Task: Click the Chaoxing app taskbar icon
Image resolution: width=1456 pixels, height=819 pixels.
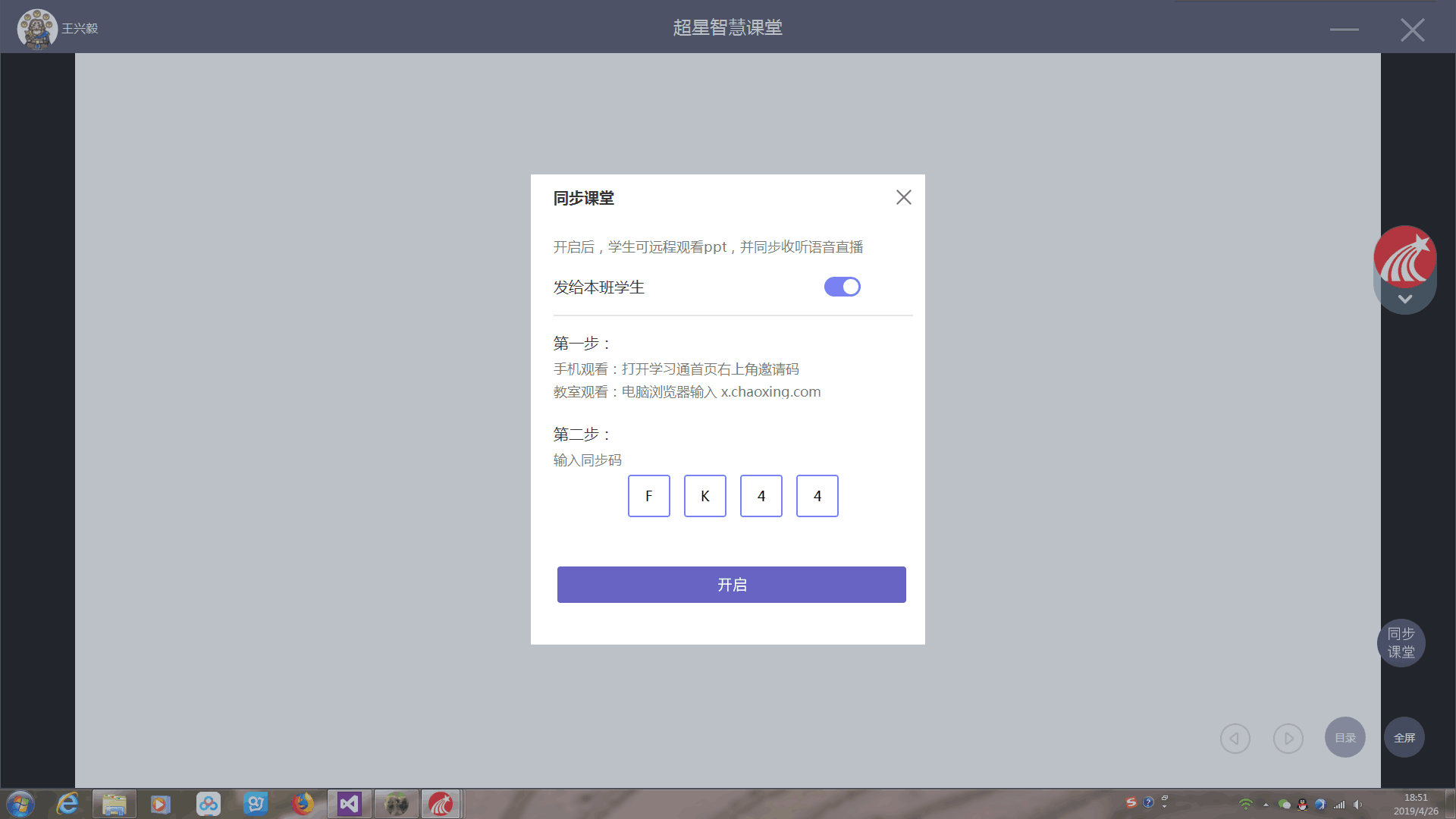Action: pos(441,804)
